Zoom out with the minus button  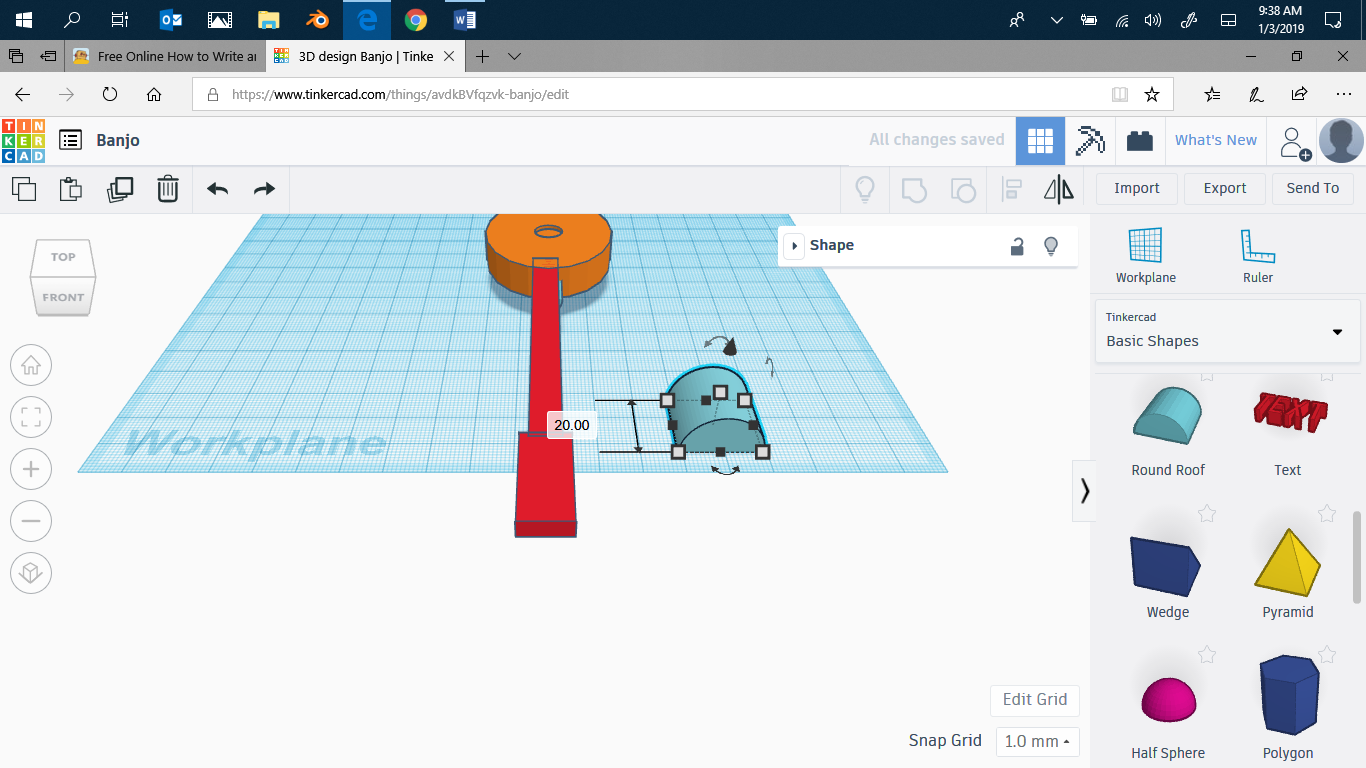pos(31,521)
